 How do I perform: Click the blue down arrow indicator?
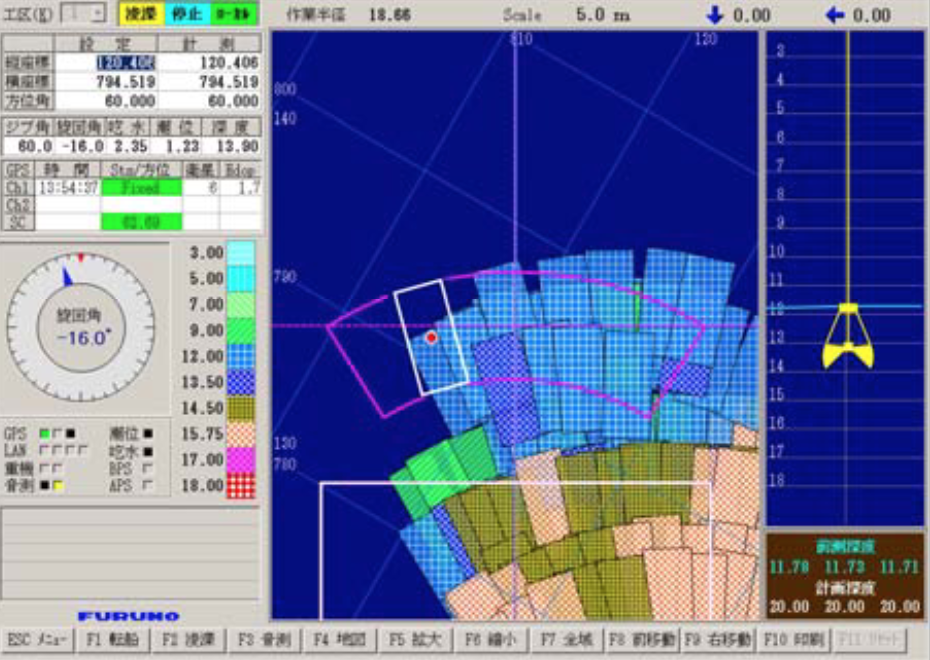pyautogui.click(x=715, y=15)
